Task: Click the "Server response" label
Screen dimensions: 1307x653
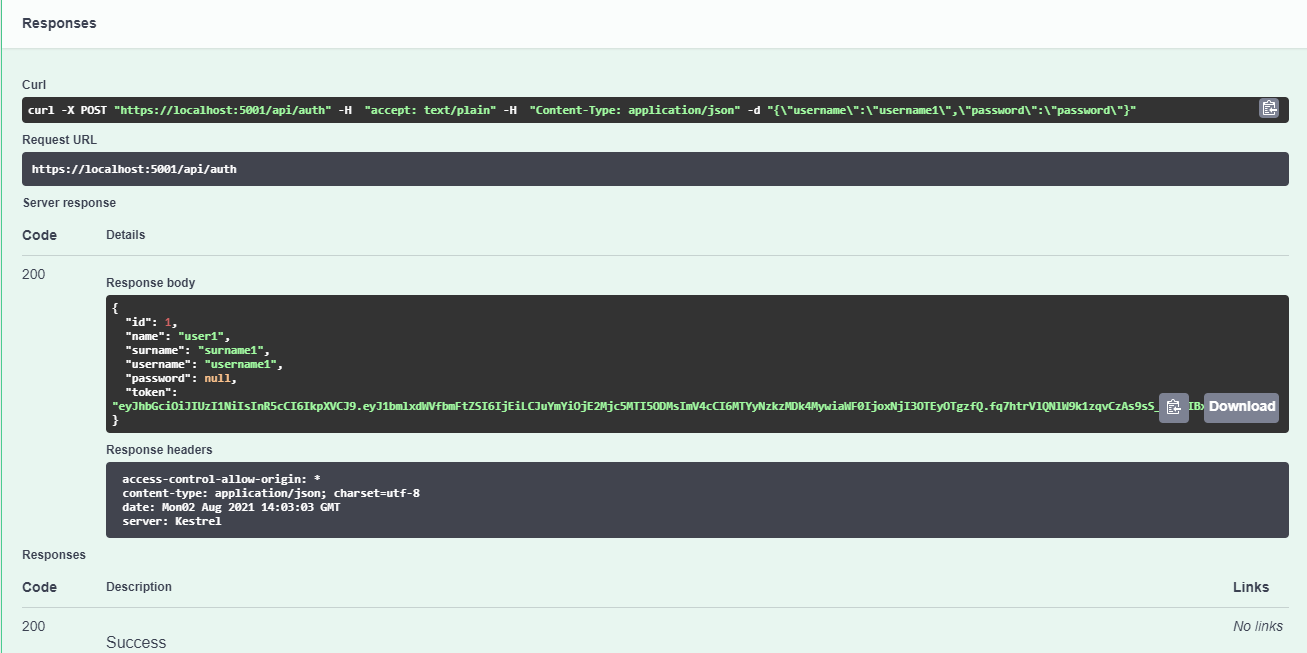Action: tap(69, 203)
